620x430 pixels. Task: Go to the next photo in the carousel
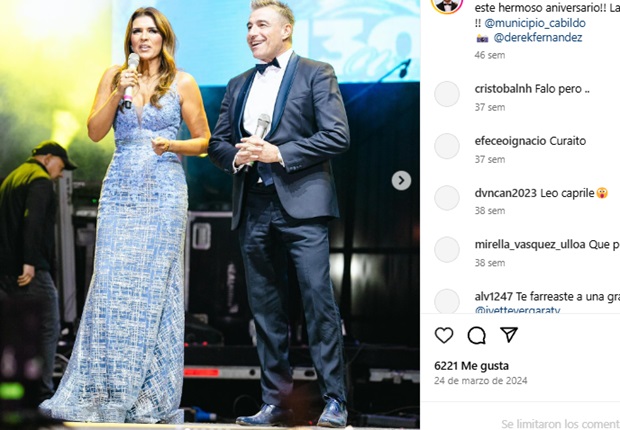401,180
